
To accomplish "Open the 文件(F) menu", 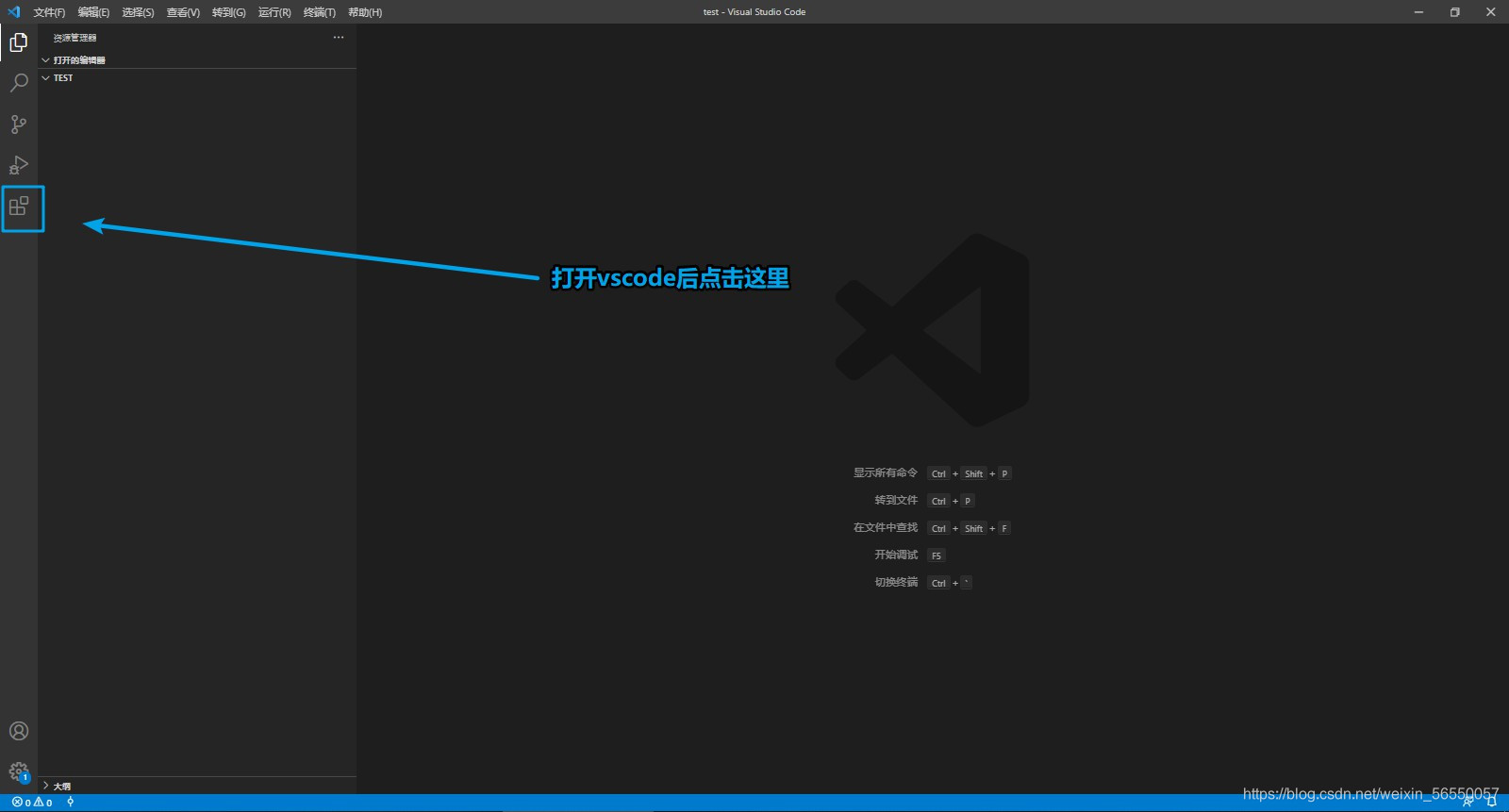I will [49, 12].
